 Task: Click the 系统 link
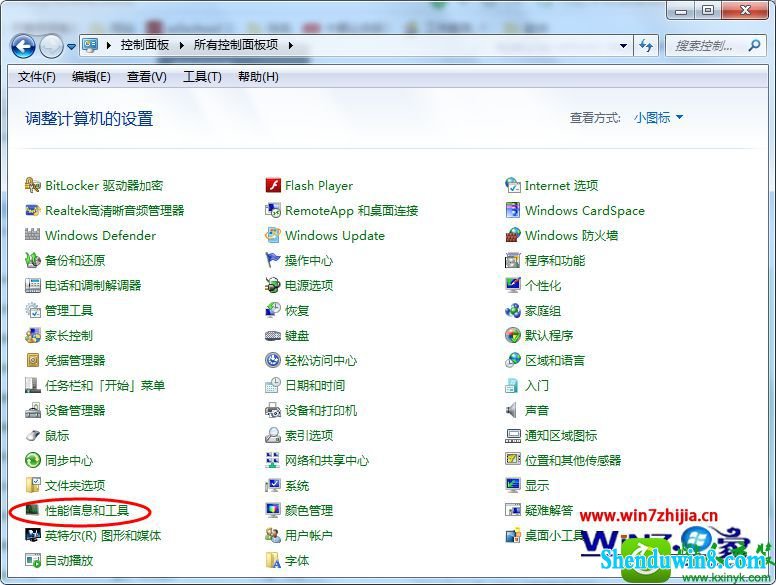click(x=297, y=486)
